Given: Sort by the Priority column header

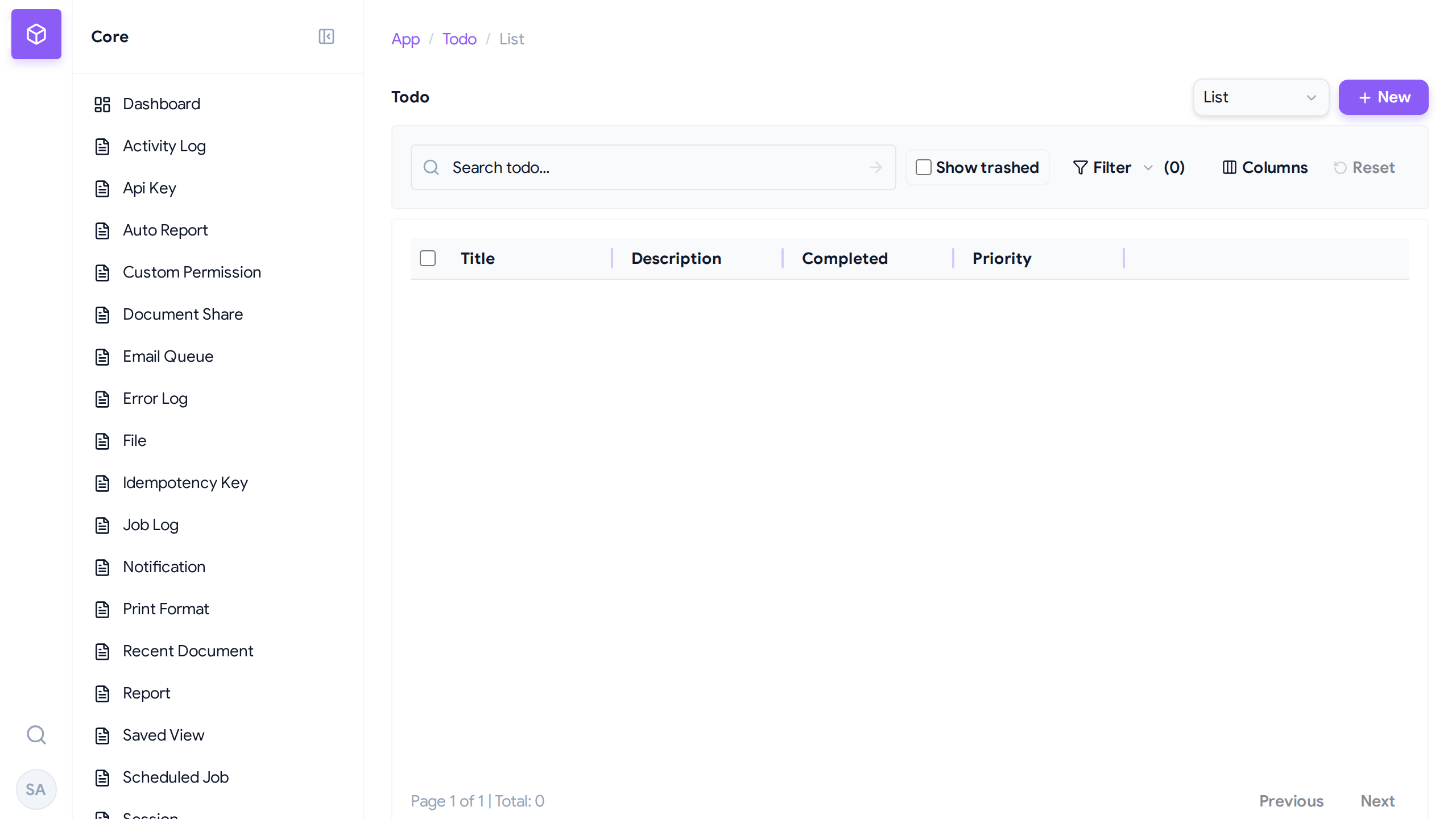Looking at the screenshot, I should click(1002, 258).
